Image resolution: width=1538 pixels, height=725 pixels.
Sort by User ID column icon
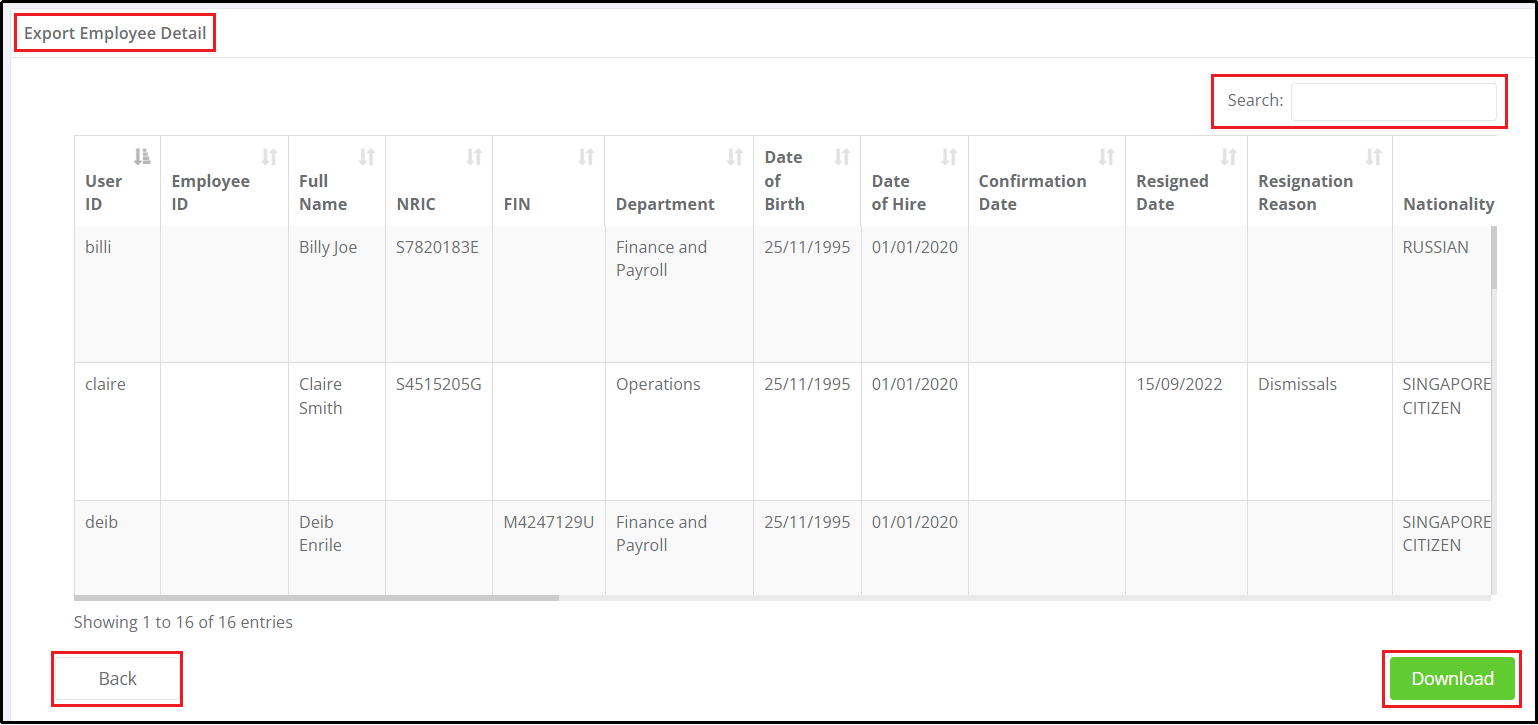[x=142, y=156]
